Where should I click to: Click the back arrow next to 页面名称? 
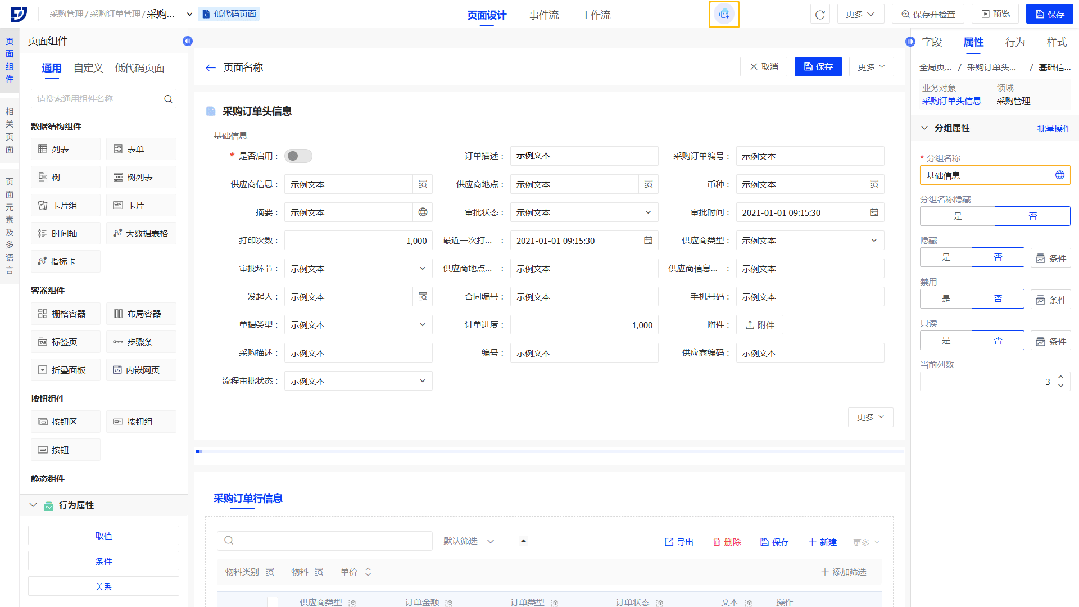tap(210, 67)
